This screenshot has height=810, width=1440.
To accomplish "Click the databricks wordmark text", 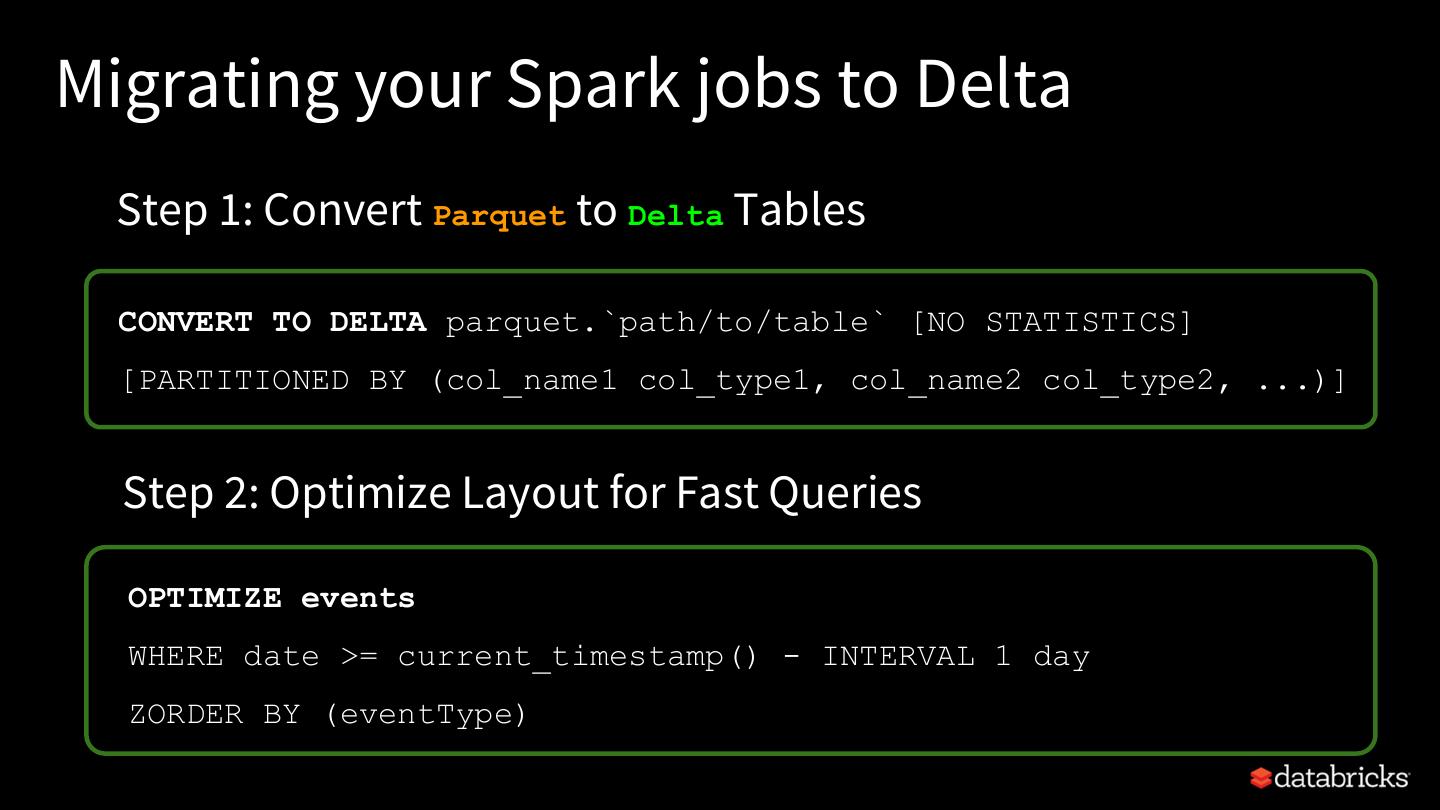I will point(1340,777).
